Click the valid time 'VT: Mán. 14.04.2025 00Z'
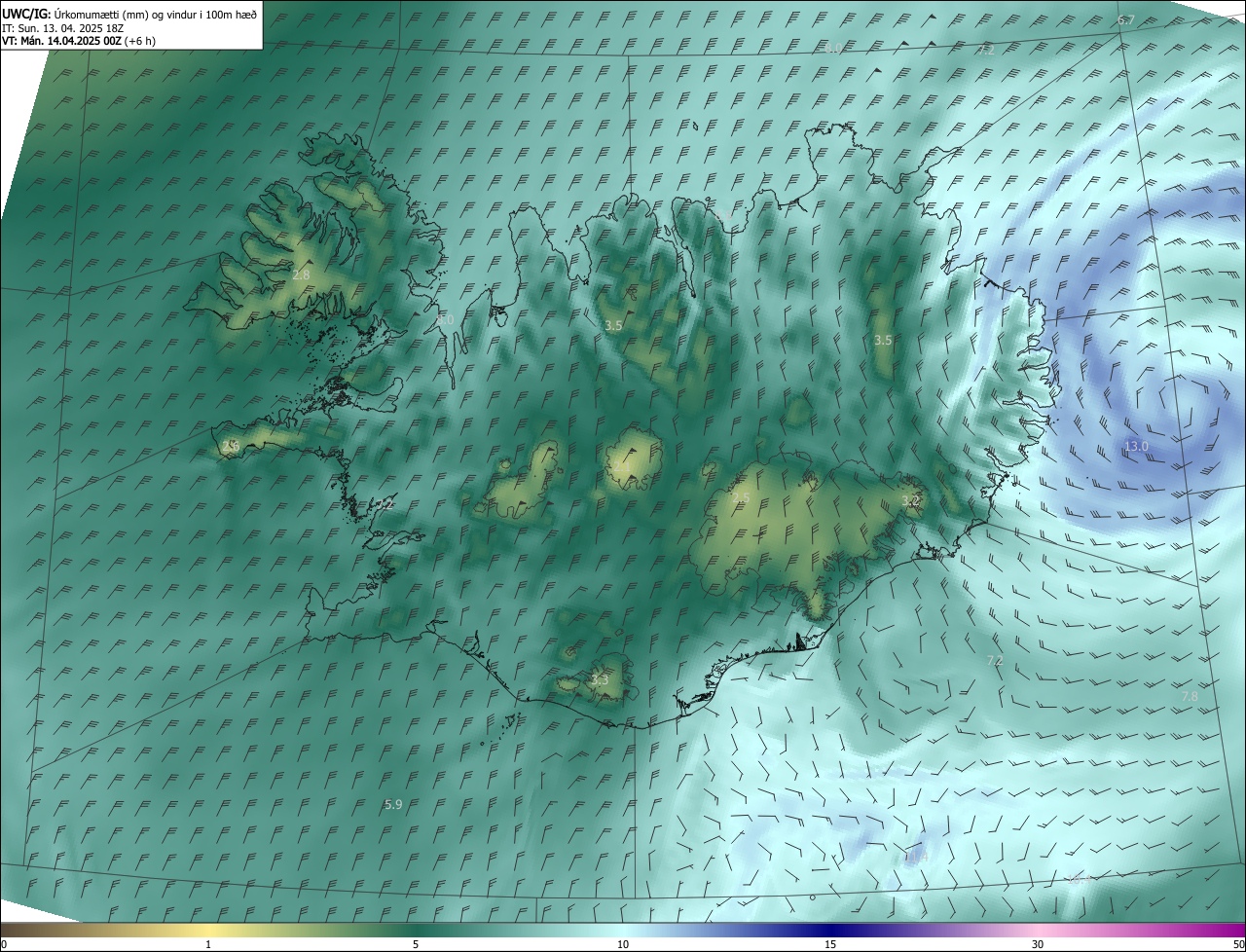Viewport: 1246px width, 952px height. click(x=62, y=41)
